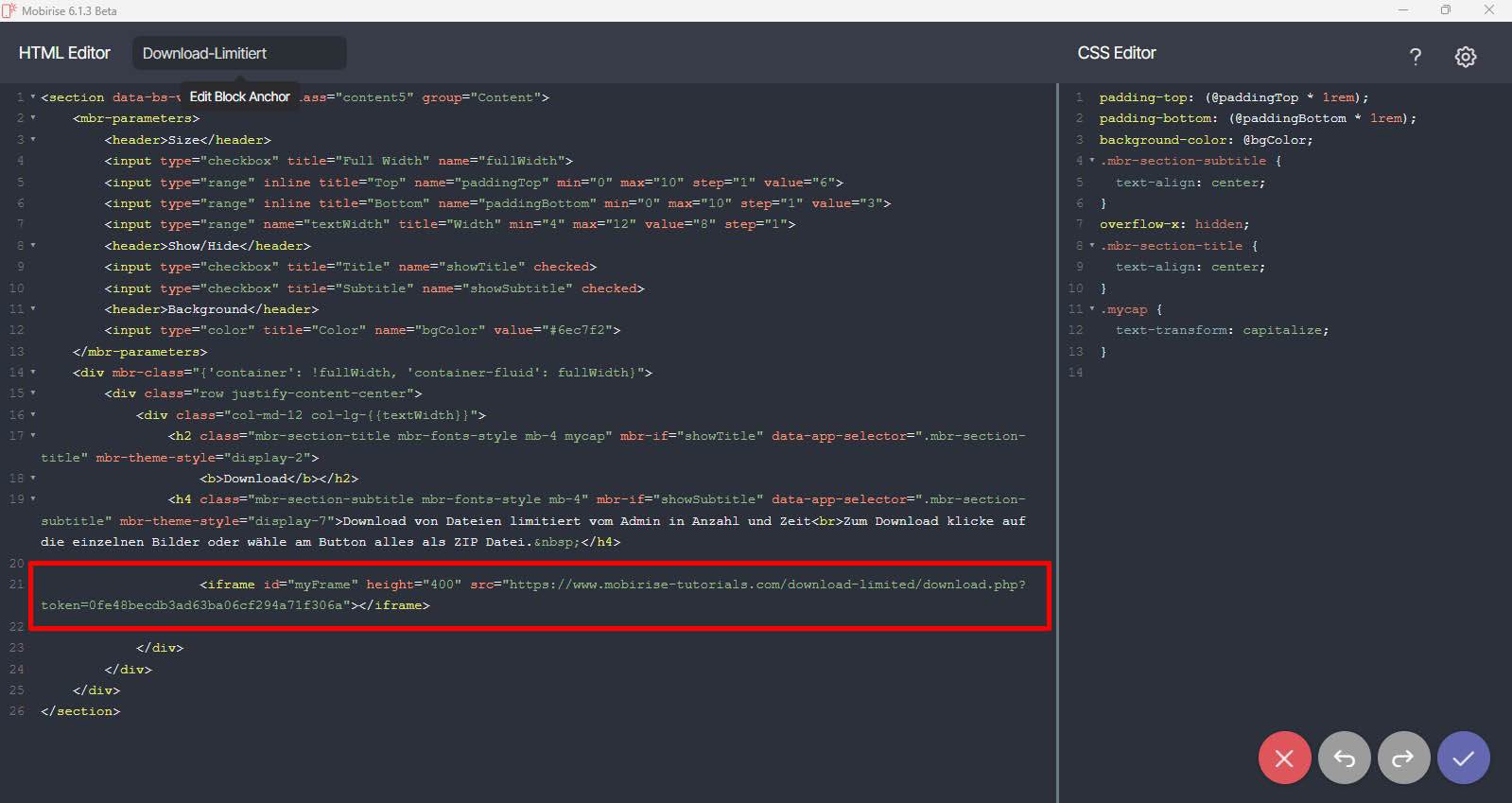
Task: Apply changes with the purple checkmark button
Action: 1463,758
